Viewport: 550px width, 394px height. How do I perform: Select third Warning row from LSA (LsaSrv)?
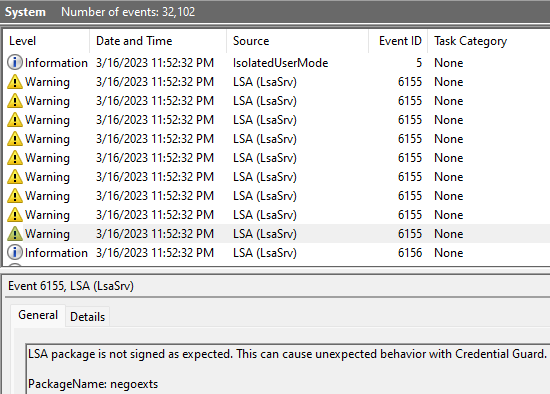276,120
